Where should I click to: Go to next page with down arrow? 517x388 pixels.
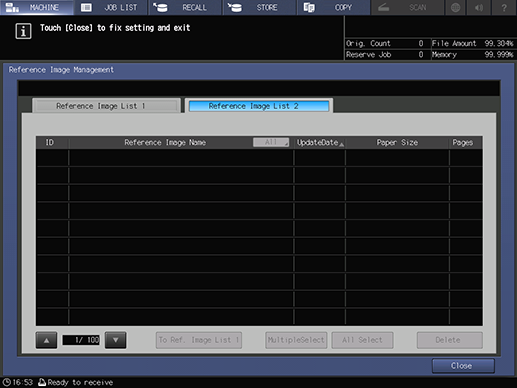(115, 340)
